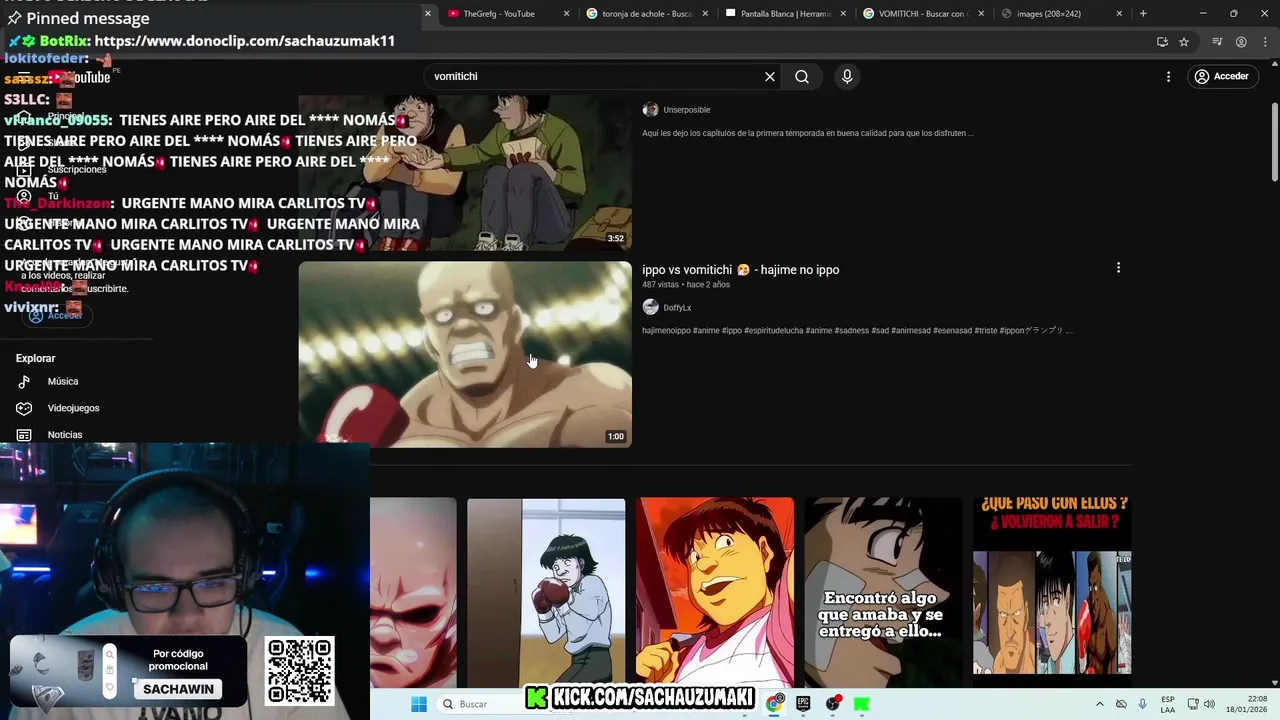Screen dimensions: 1280x720
Task: Open Noticias in Explorar sidebar
Action: (64, 435)
